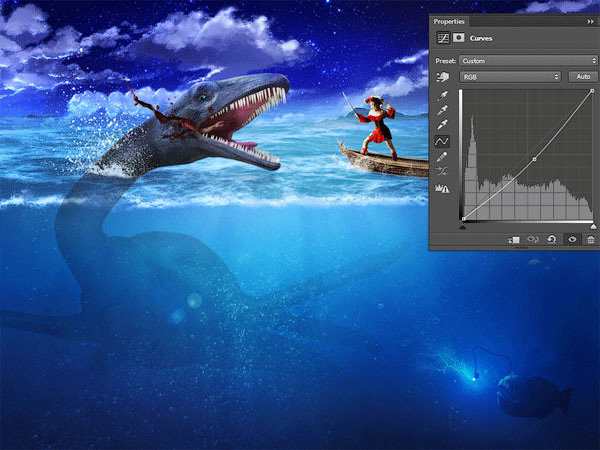The image size is (600, 450).
Task: Select the white point eyedropper
Action: [x=442, y=125]
